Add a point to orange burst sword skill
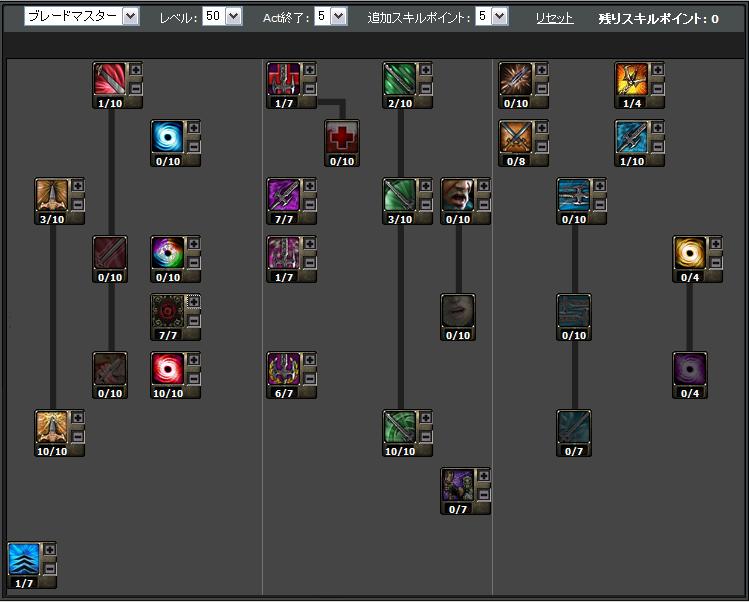The height and width of the screenshot is (602, 749). pyautogui.click(x=542, y=70)
